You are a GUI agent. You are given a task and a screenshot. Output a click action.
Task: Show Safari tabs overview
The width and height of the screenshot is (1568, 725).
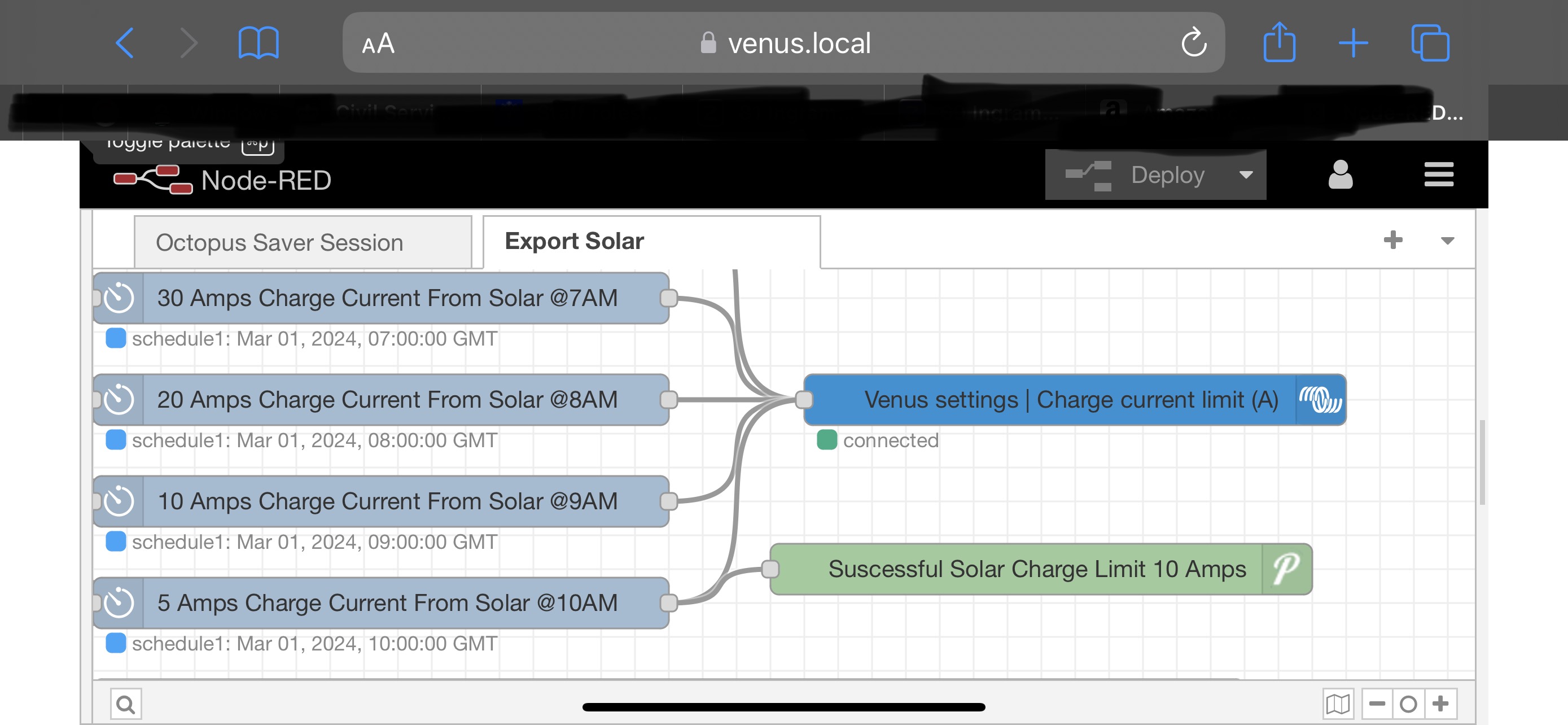coord(1430,42)
